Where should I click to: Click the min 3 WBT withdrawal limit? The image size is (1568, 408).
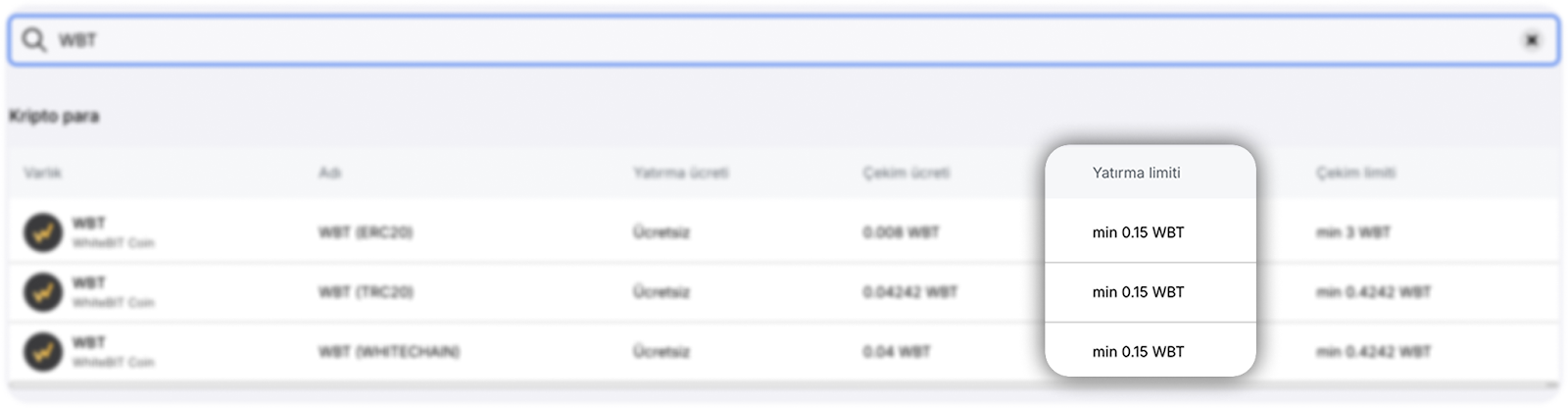(1353, 232)
